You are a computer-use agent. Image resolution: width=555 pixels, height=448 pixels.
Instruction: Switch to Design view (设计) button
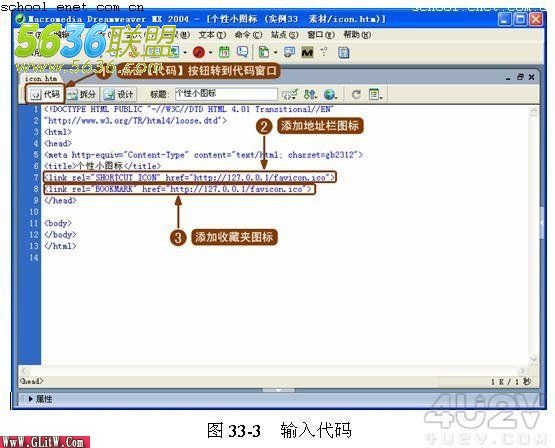[119, 94]
